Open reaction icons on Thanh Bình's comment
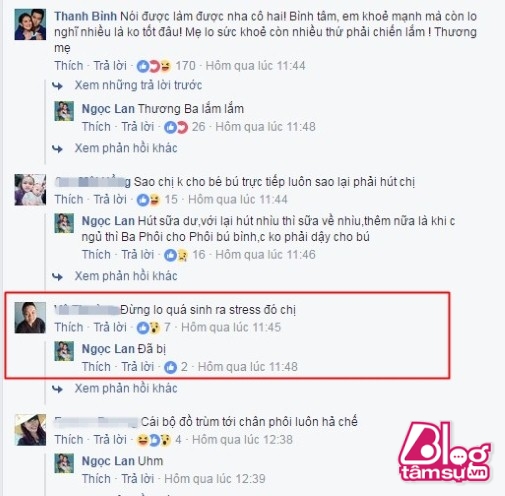505x496 pixels. coord(154,66)
